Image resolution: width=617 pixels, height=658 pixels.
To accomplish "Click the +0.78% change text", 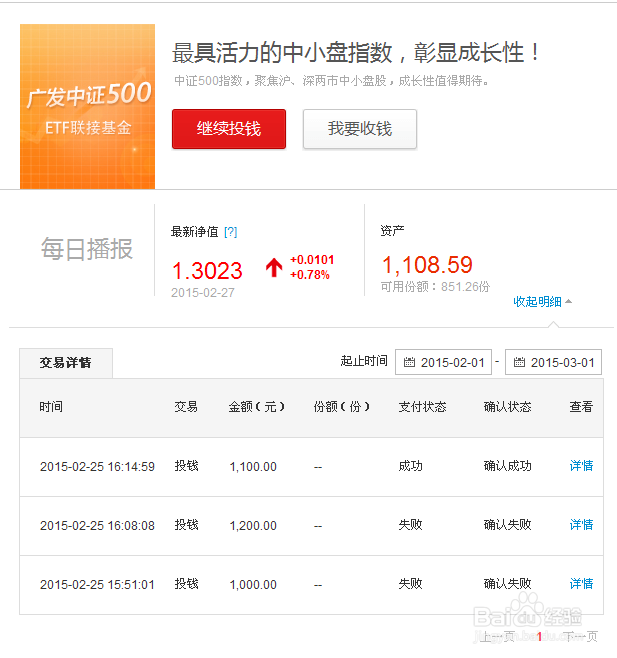I will pyautogui.click(x=310, y=275).
